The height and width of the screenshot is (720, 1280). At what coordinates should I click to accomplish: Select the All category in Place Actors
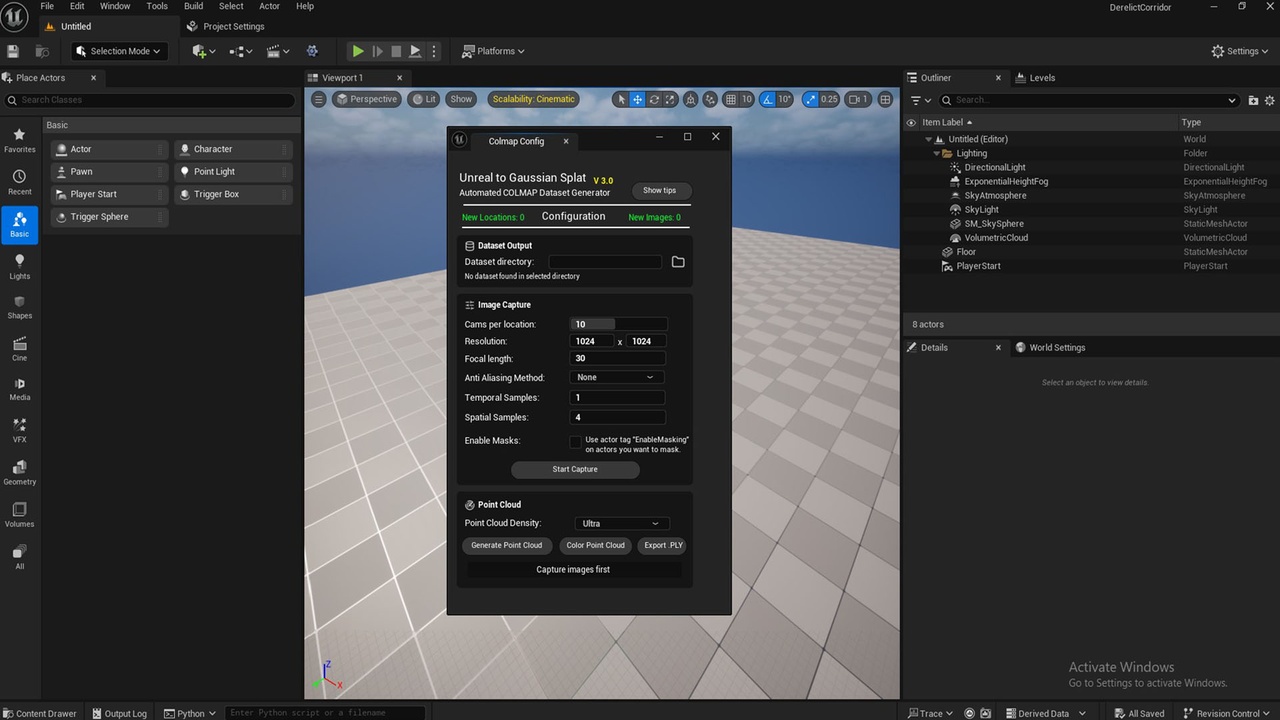point(19,557)
